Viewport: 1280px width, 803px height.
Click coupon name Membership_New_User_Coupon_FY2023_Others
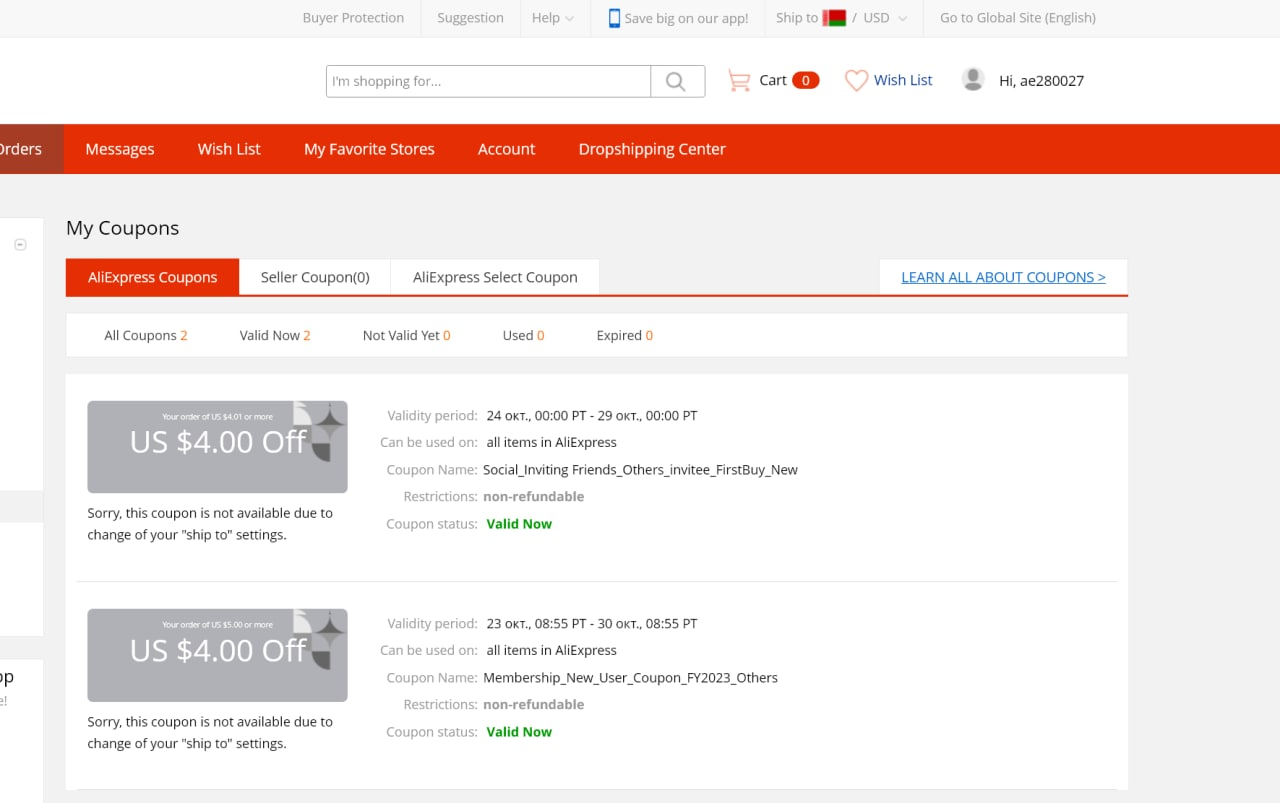tap(630, 677)
